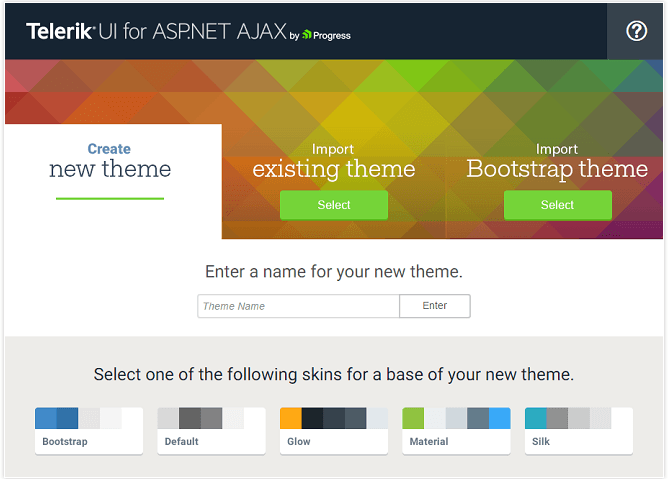Choose the Material skin card
669x479 pixels.
coord(456,431)
